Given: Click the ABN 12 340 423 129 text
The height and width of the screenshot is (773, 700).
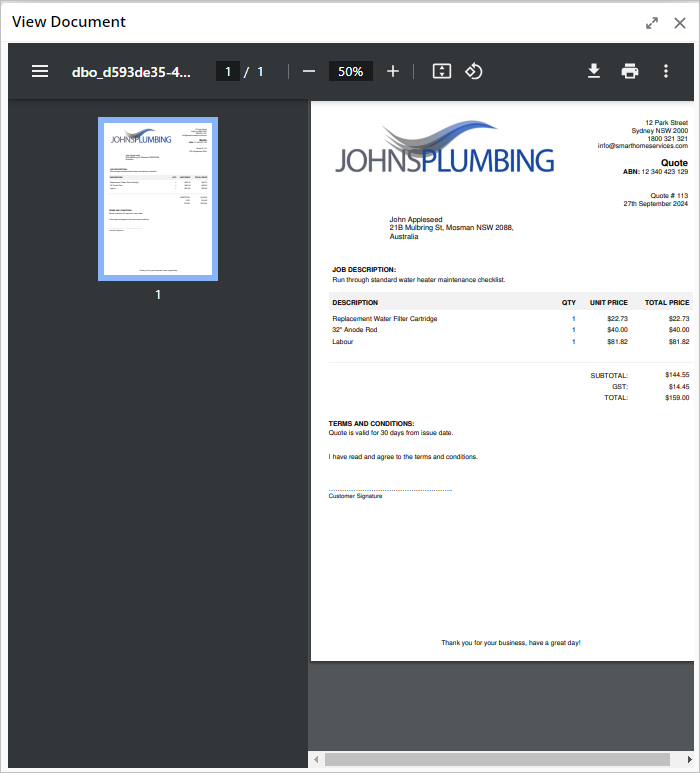Looking at the screenshot, I should click(655, 172).
